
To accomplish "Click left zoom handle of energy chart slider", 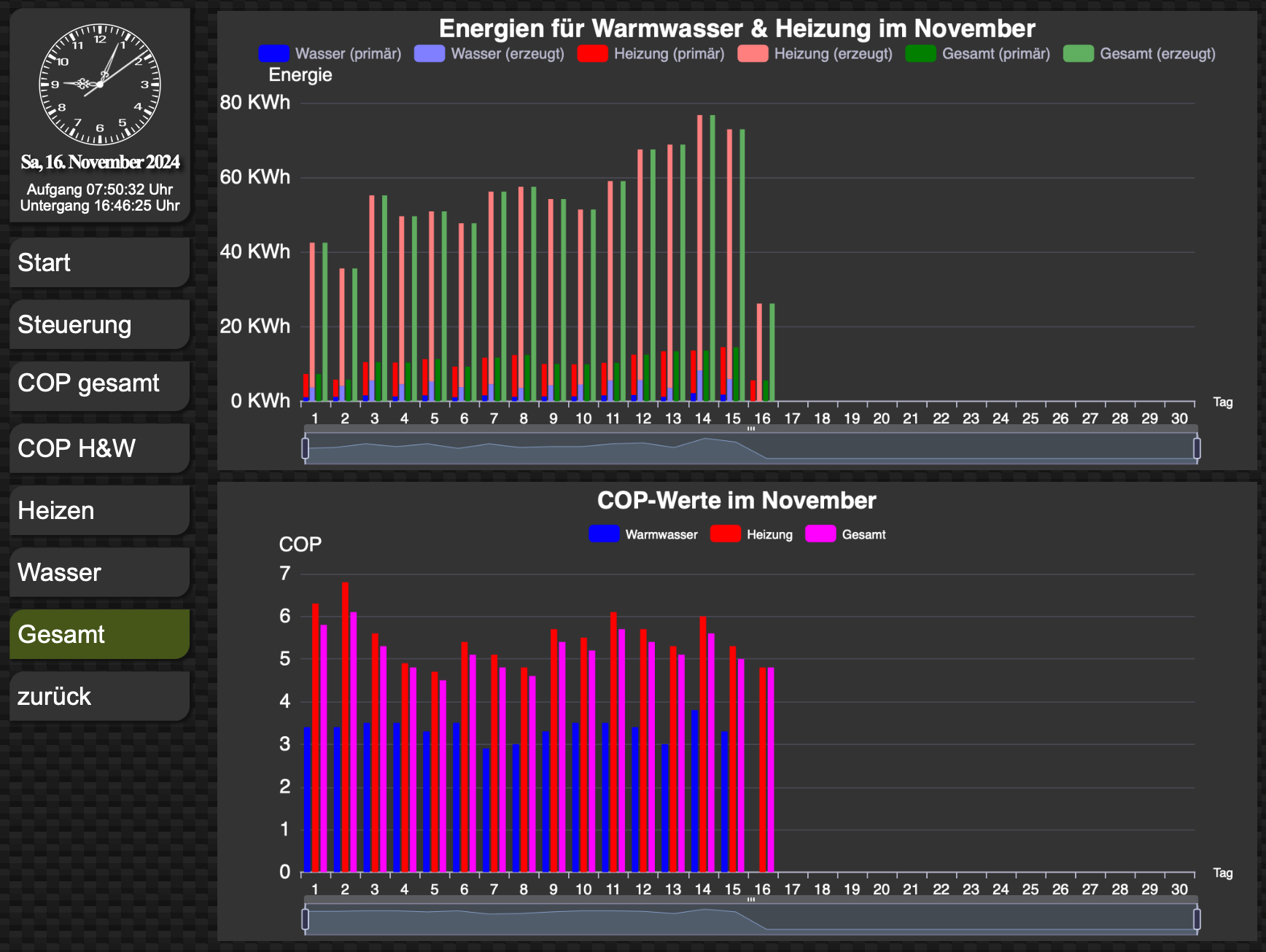I will pyautogui.click(x=306, y=448).
